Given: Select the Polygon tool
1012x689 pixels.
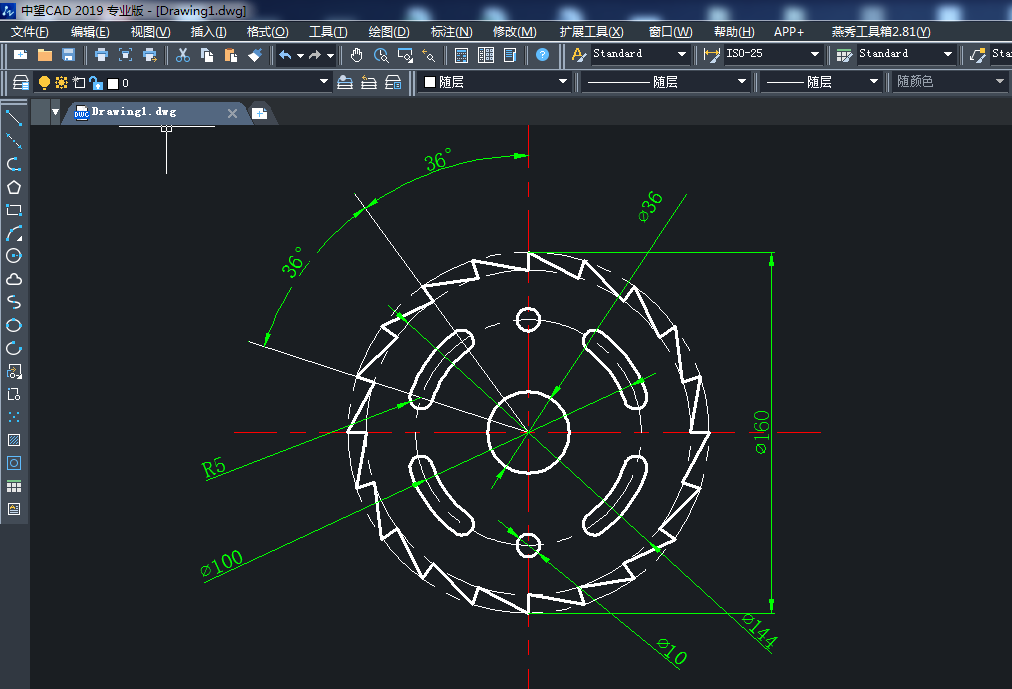Looking at the screenshot, I should [14, 187].
